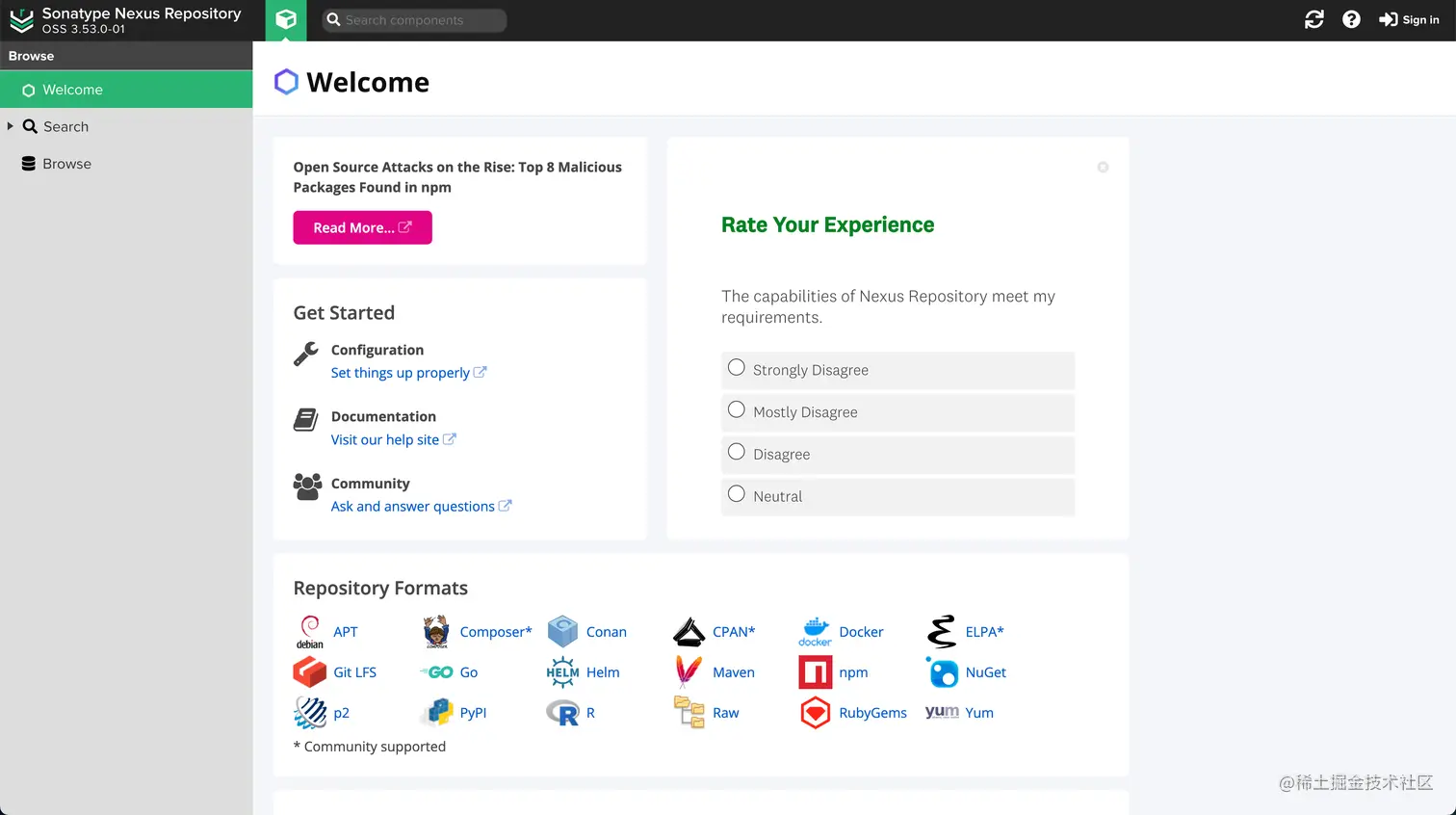The height and width of the screenshot is (815, 1456).
Task: Open the Help question mark icon
Action: [x=1351, y=19]
